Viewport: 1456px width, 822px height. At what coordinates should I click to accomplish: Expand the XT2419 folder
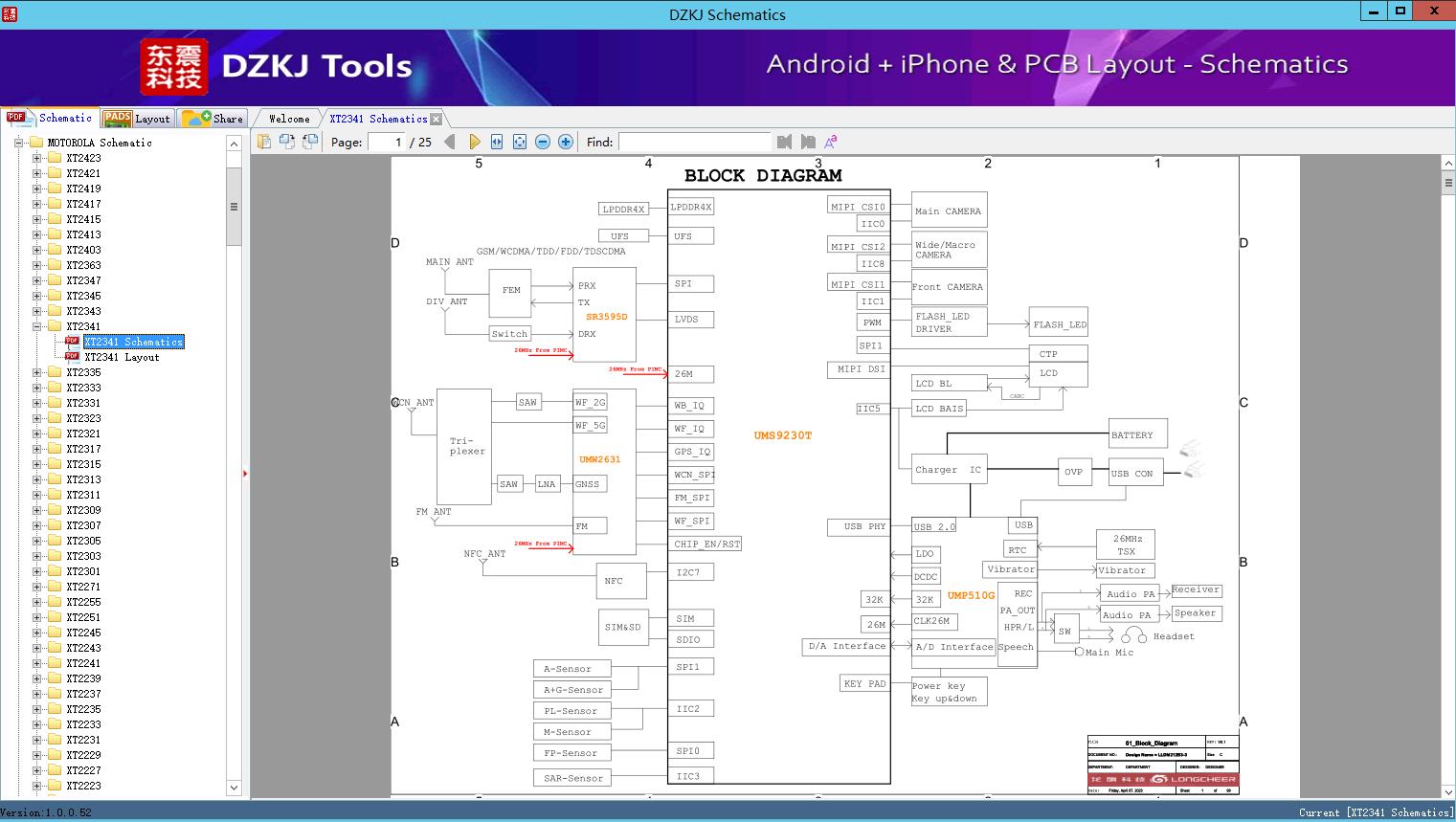36,189
